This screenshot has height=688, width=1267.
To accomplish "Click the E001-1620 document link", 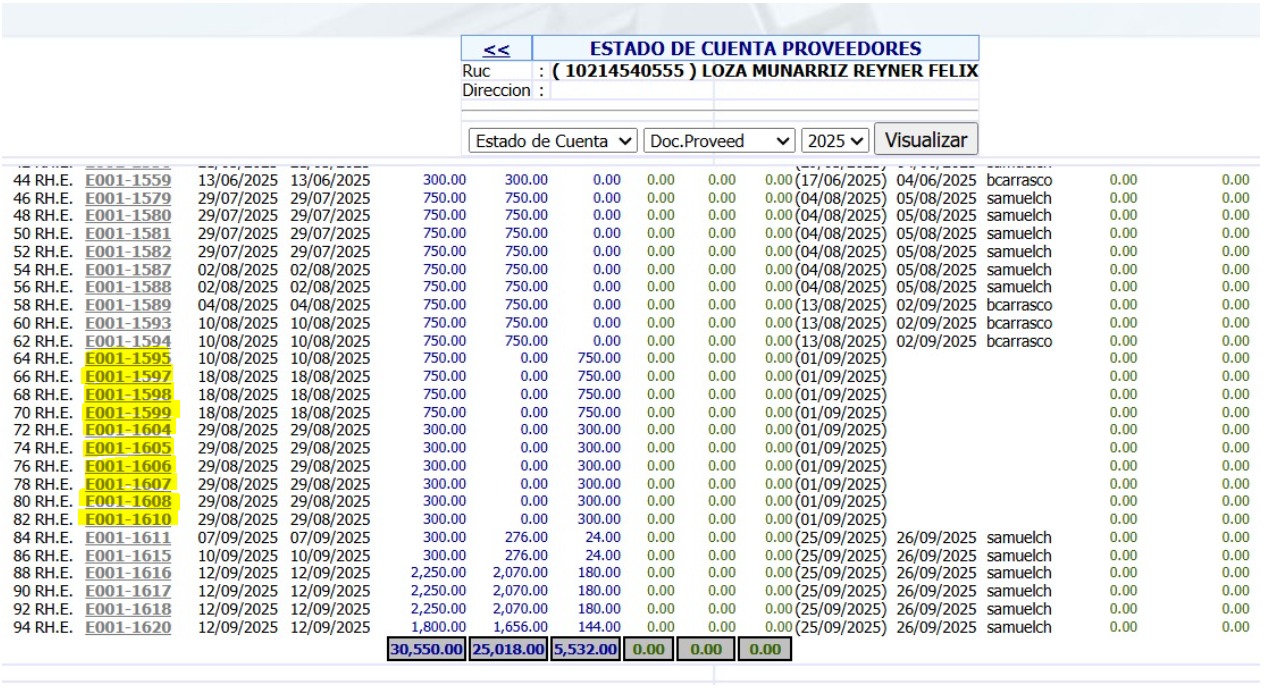I will pos(128,627).
